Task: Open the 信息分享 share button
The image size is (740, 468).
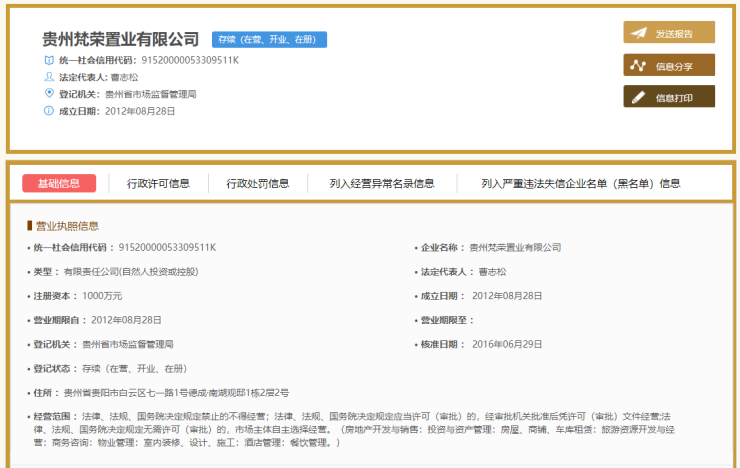Action: [x=669, y=65]
